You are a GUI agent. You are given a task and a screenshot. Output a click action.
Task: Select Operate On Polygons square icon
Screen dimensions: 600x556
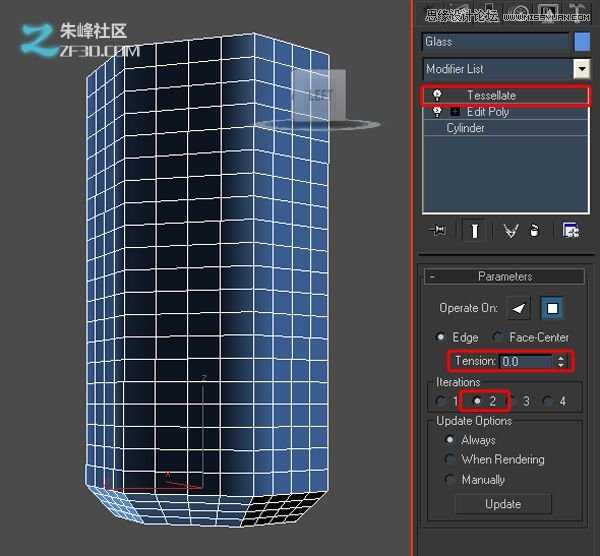(552, 308)
